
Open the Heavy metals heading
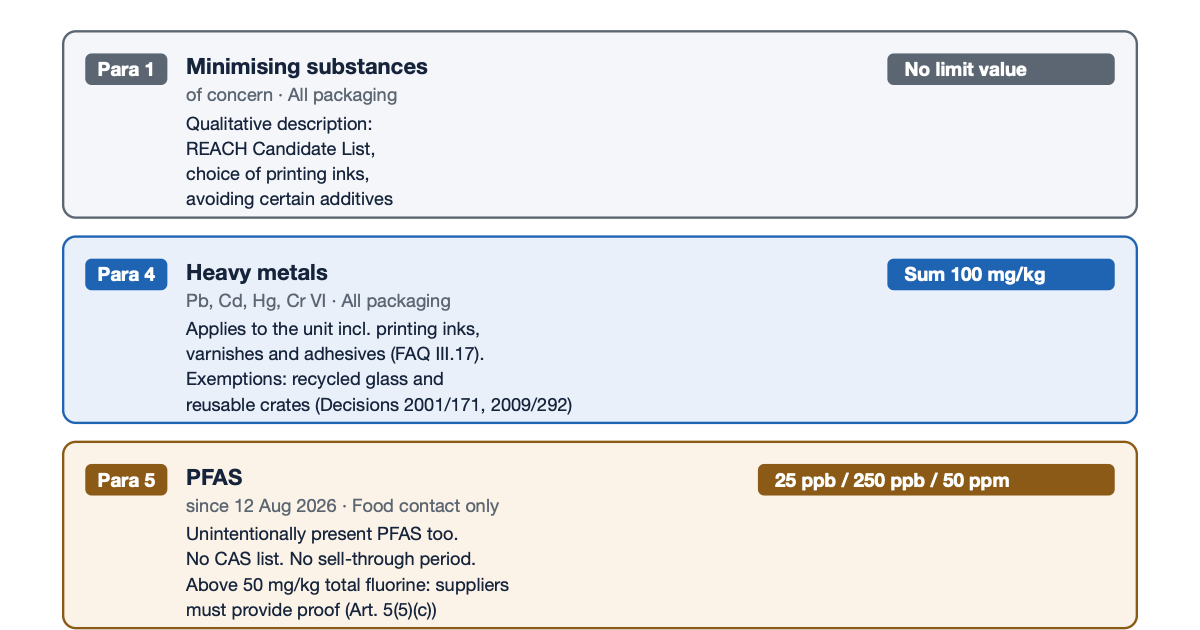coord(257,272)
